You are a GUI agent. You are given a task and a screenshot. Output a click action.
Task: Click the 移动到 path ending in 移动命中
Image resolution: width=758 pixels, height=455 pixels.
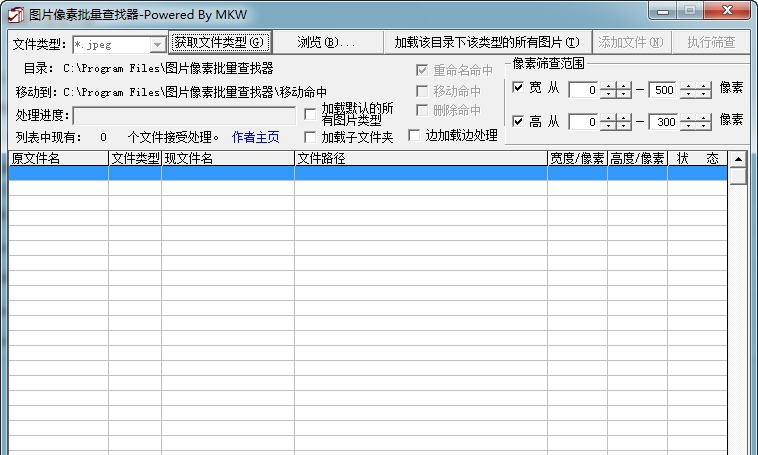click(195, 92)
